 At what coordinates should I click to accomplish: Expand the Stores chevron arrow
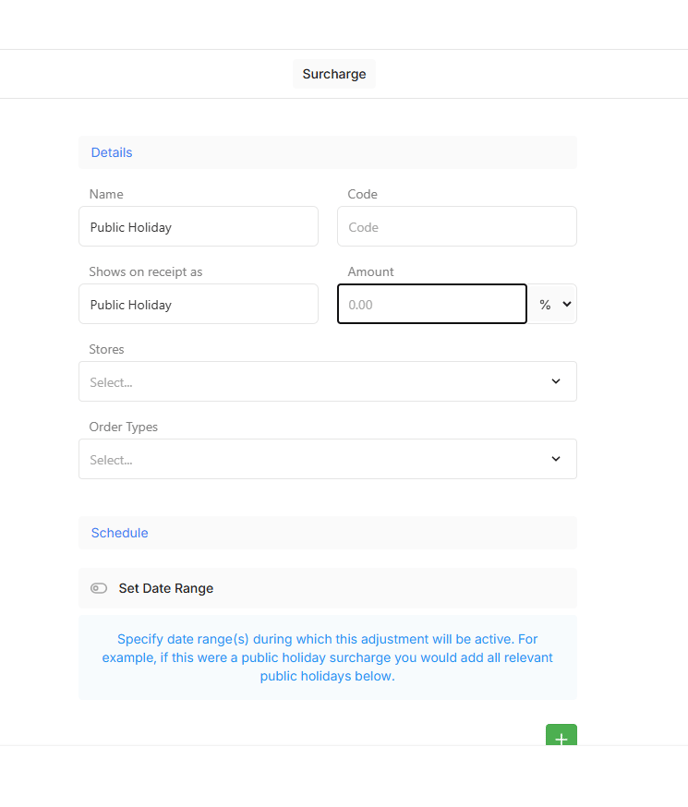[556, 381]
